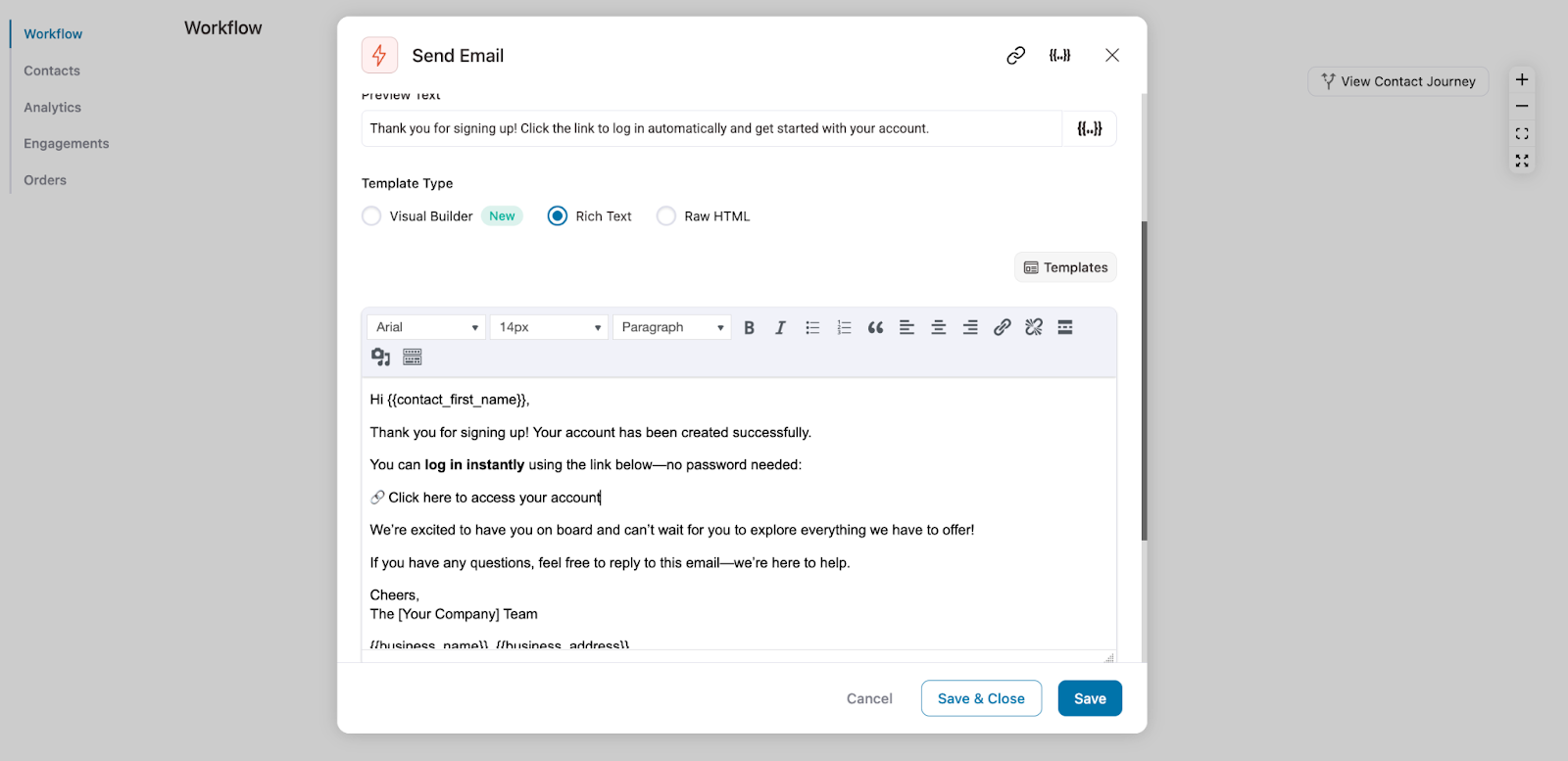Switch to the Visual Builder template type
1568x761 pixels.
(x=371, y=215)
